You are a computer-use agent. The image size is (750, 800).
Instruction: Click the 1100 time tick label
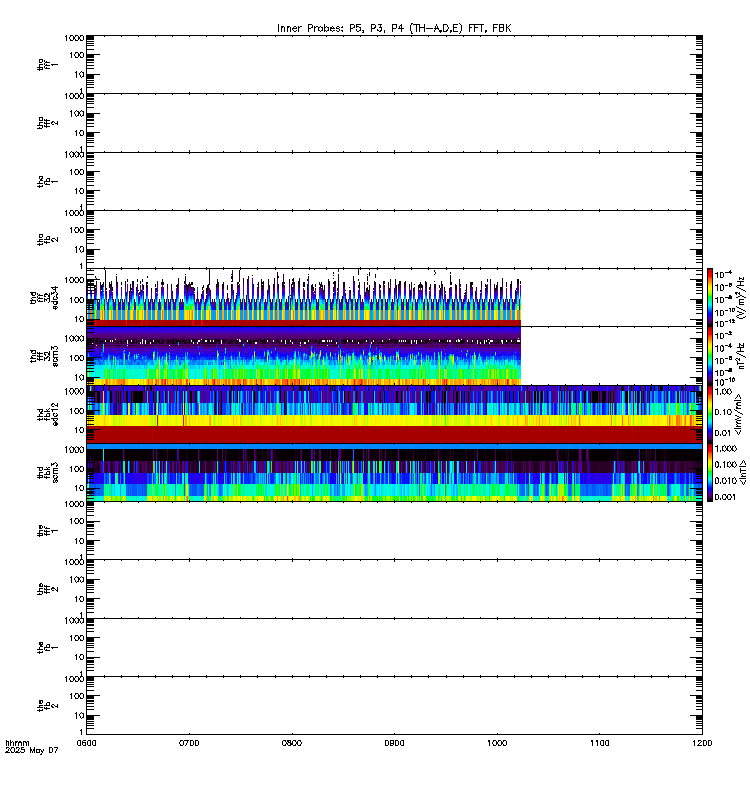(599, 743)
